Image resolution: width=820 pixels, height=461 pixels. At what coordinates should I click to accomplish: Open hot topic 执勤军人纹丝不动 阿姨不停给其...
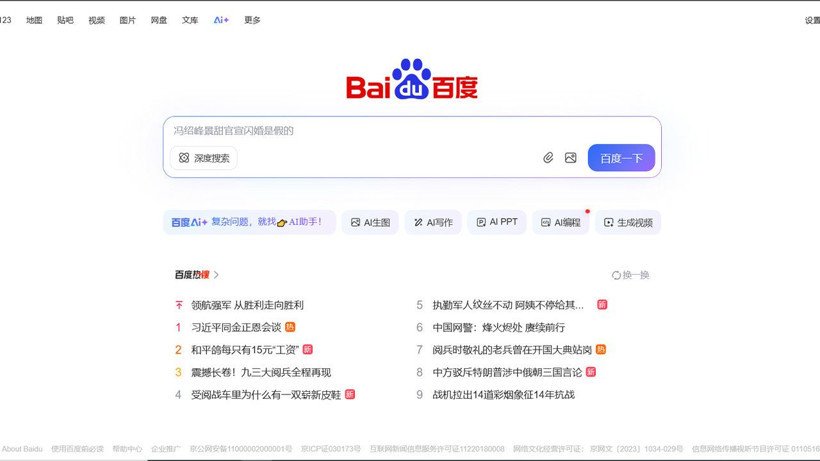(508, 305)
